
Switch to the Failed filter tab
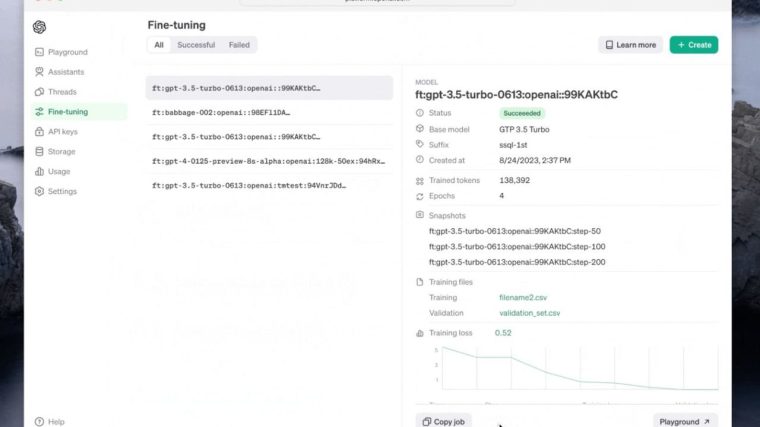pyautogui.click(x=239, y=45)
